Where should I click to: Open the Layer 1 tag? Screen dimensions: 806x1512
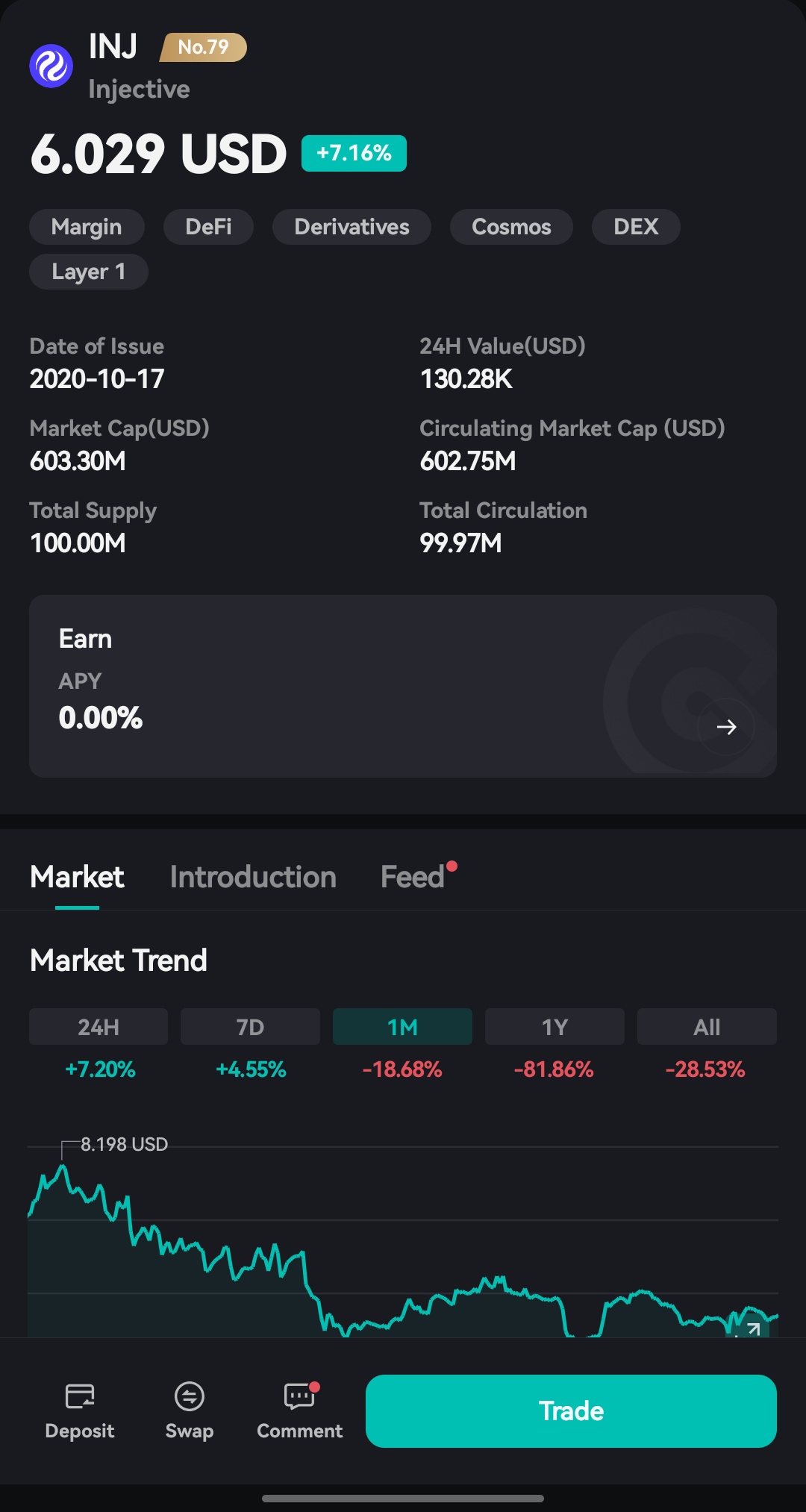88,272
